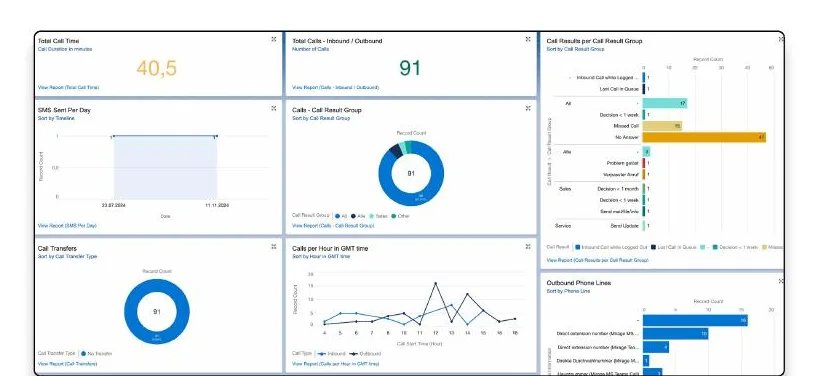Click the No Answer bar showing 47
817x376 pixels.
[704, 137]
